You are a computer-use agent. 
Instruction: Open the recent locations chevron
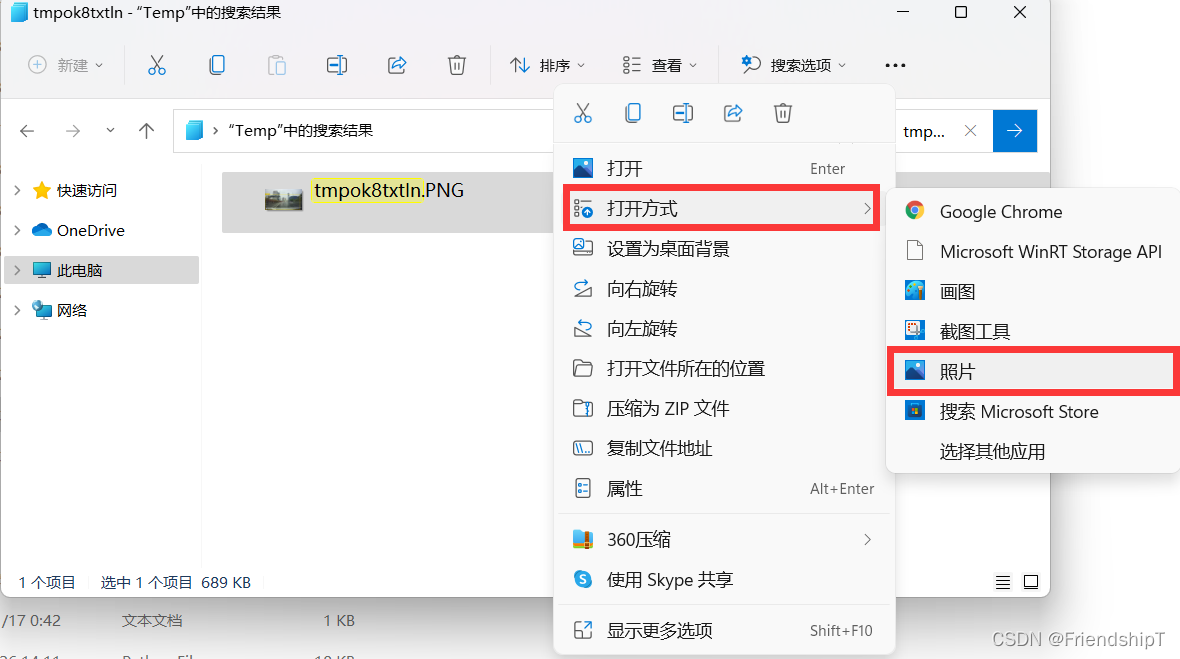point(110,130)
